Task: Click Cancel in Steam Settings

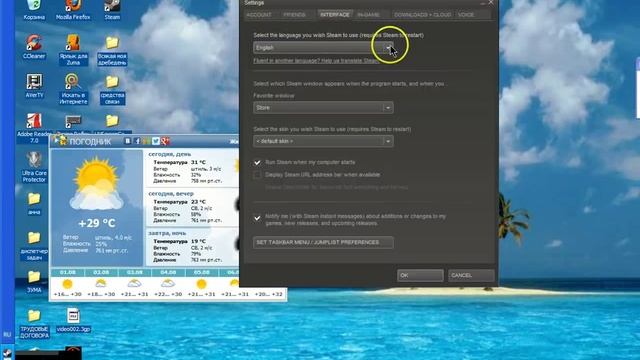Action: point(471,276)
